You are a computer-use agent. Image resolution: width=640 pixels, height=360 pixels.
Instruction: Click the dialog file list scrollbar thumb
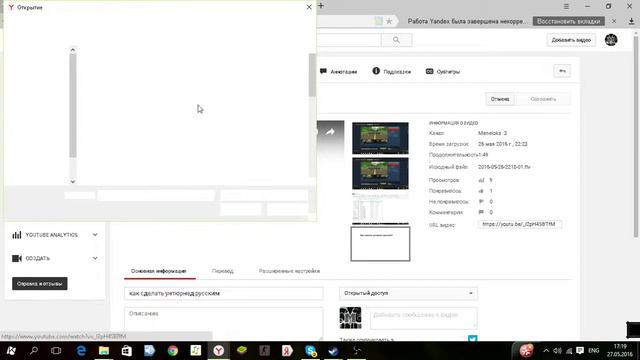point(312,75)
